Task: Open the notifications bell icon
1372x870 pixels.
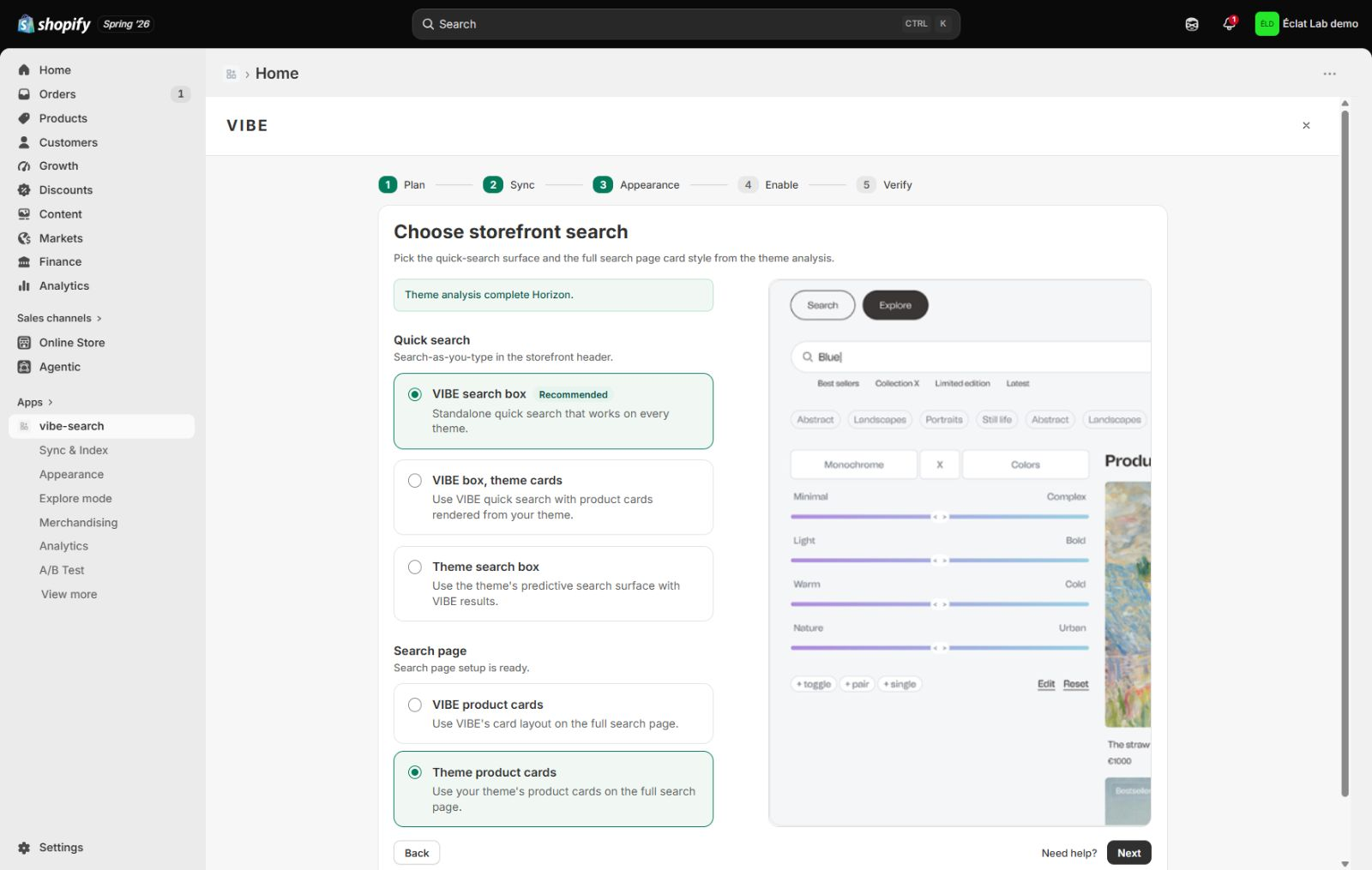Action: coord(1229,24)
